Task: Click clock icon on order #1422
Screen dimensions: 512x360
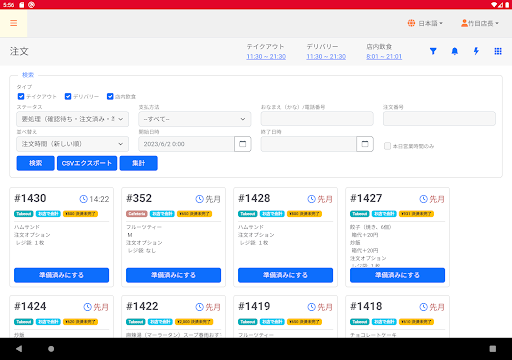Action: 199,307
